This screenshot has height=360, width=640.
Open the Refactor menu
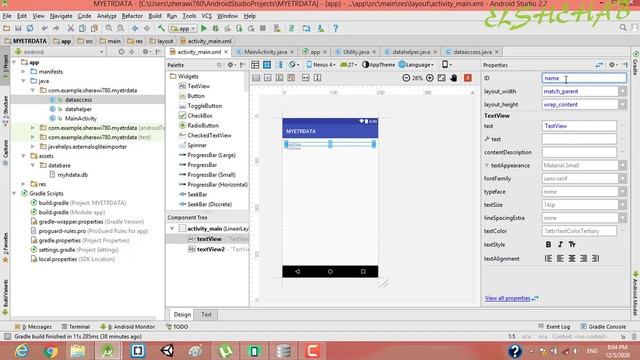132,16
